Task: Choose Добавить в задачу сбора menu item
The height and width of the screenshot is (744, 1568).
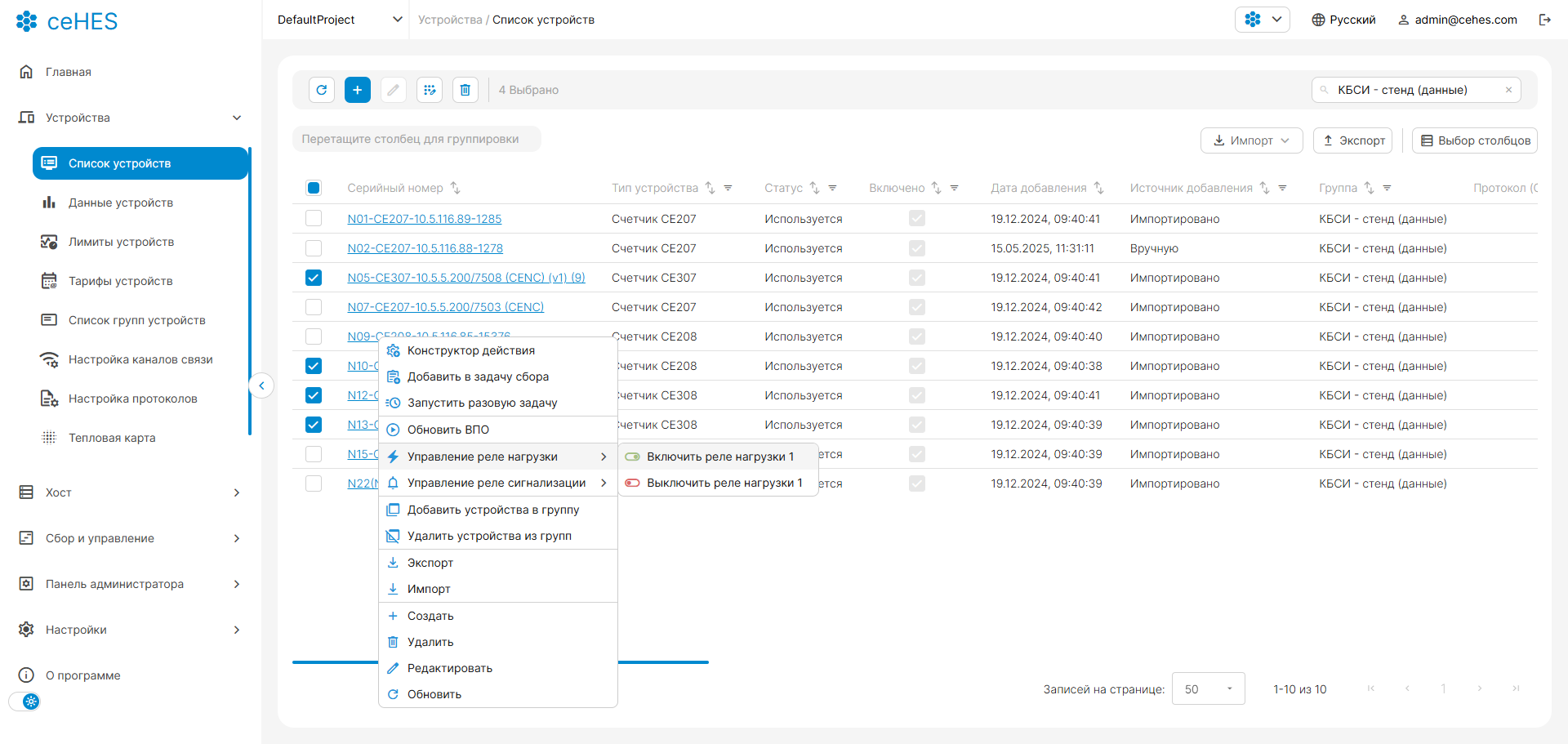Action: click(x=478, y=376)
